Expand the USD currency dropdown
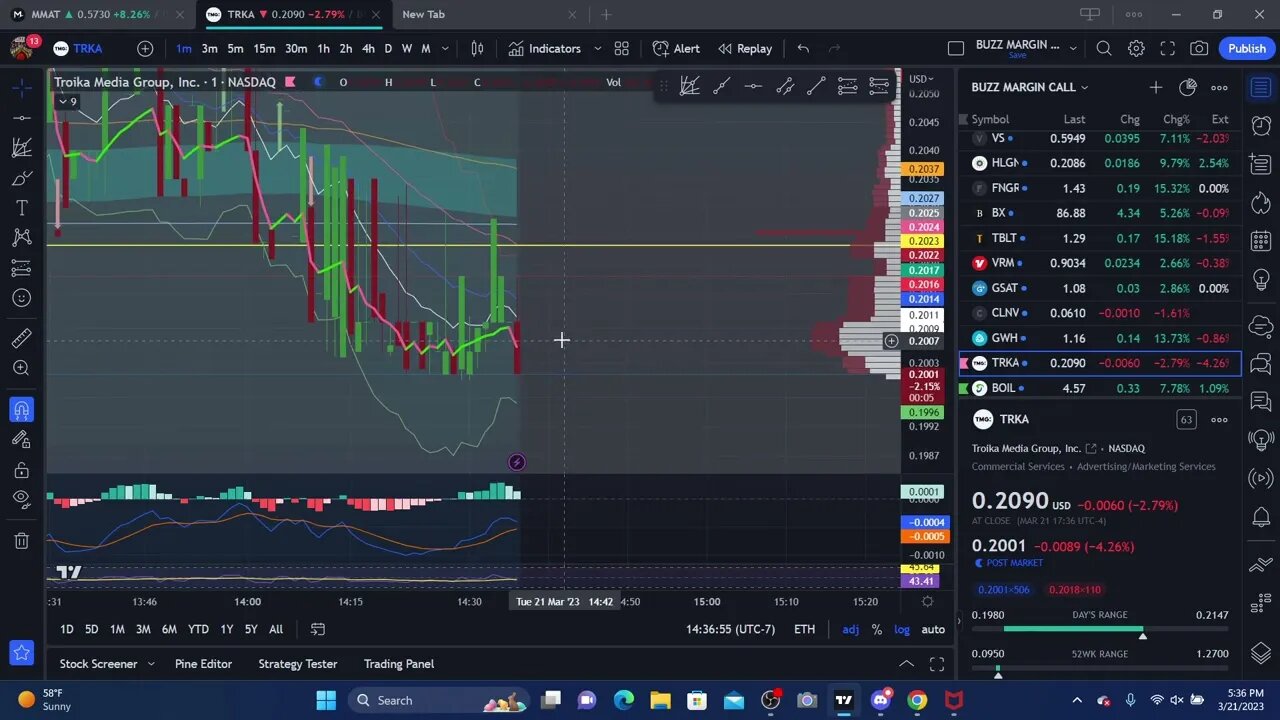This screenshot has width=1280, height=720. coord(921,79)
